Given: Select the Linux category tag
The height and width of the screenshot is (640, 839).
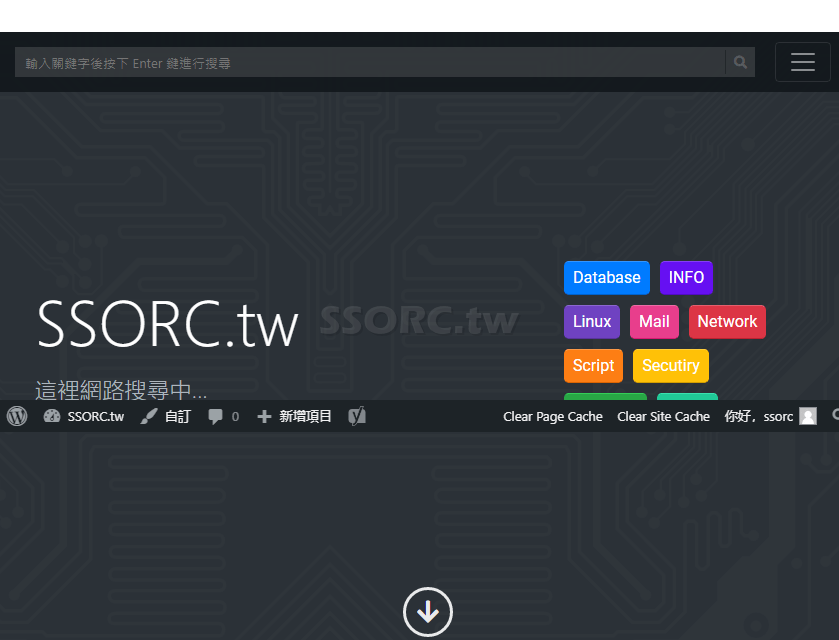Looking at the screenshot, I should point(592,322).
